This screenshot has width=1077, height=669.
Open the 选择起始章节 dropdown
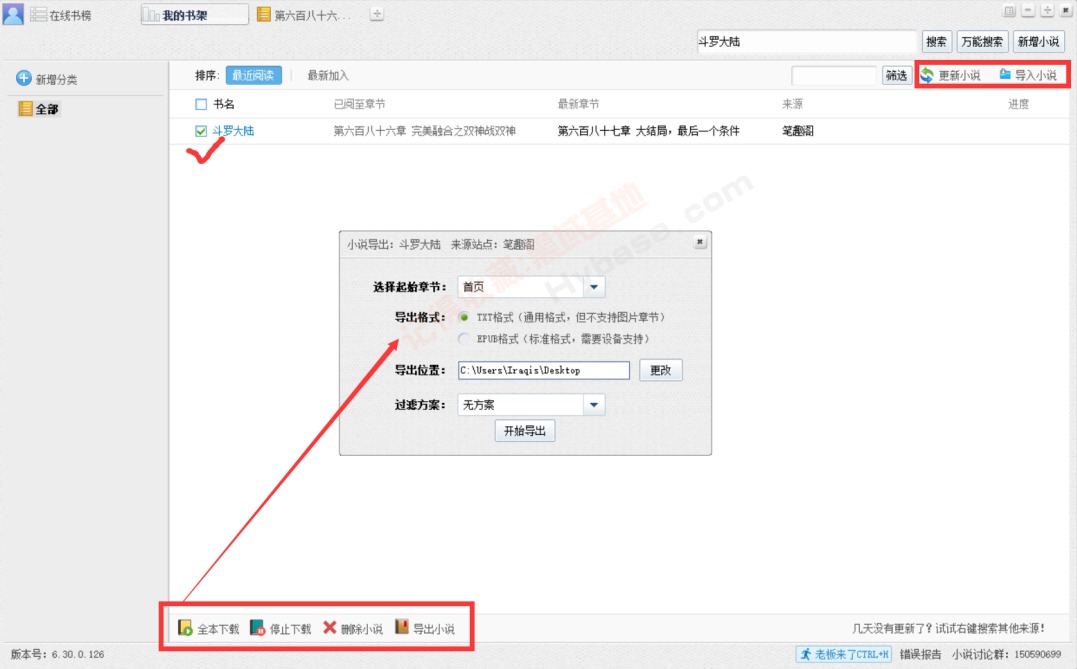(593, 286)
